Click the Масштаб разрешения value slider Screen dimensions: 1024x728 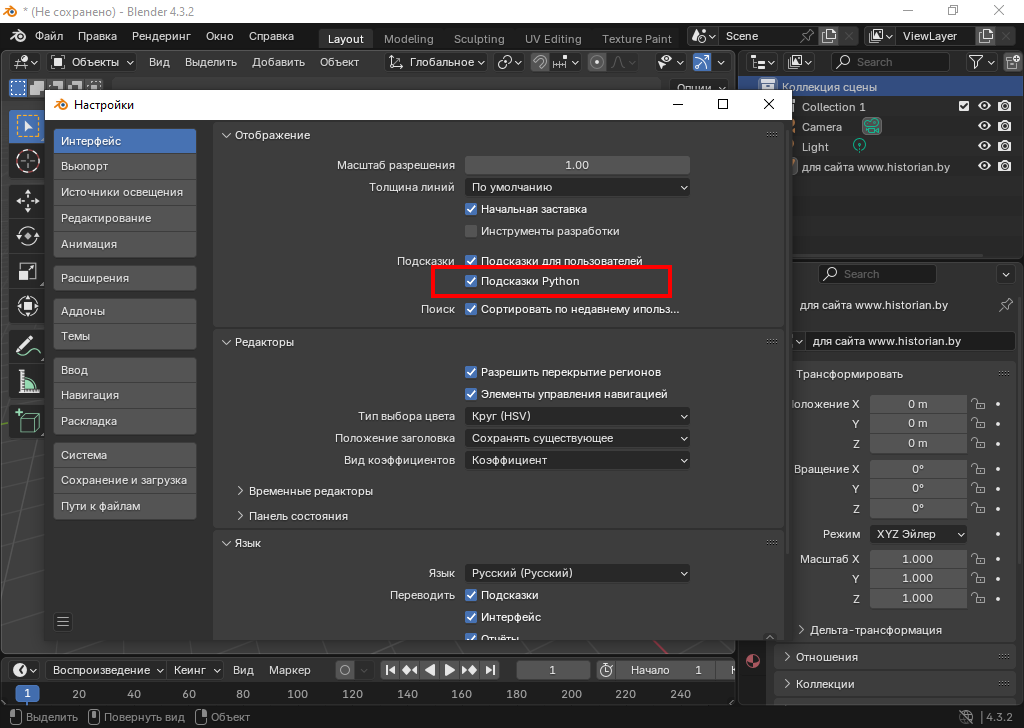(577, 165)
